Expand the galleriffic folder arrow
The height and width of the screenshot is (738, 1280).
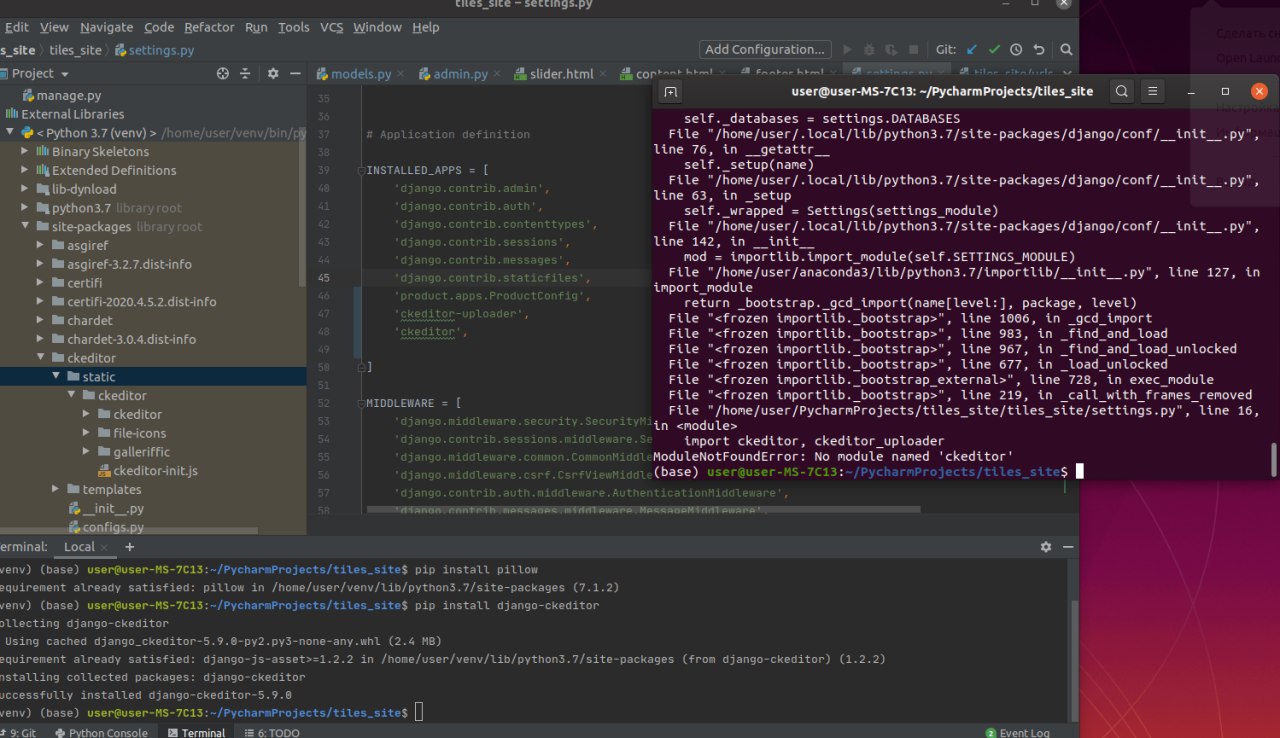[x=87, y=452]
